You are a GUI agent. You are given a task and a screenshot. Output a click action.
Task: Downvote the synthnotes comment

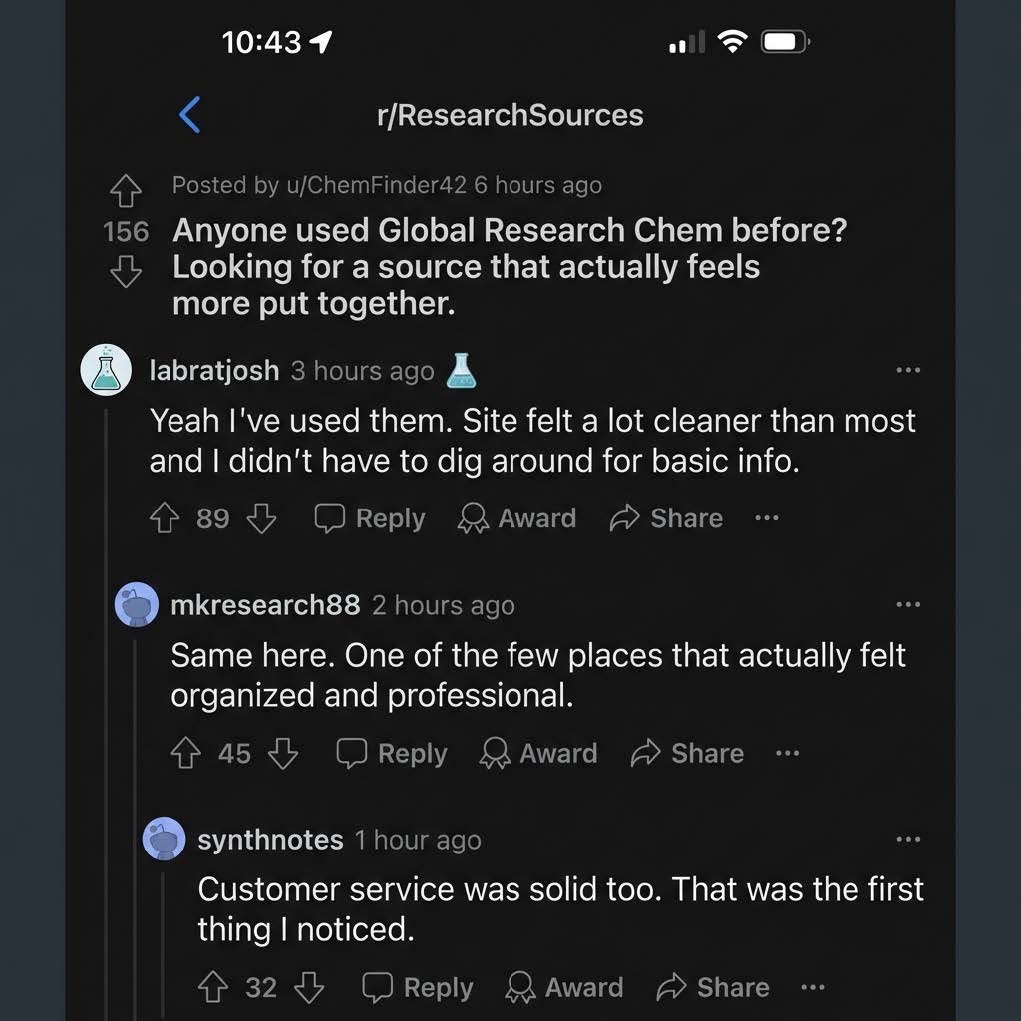[x=309, y=988]
